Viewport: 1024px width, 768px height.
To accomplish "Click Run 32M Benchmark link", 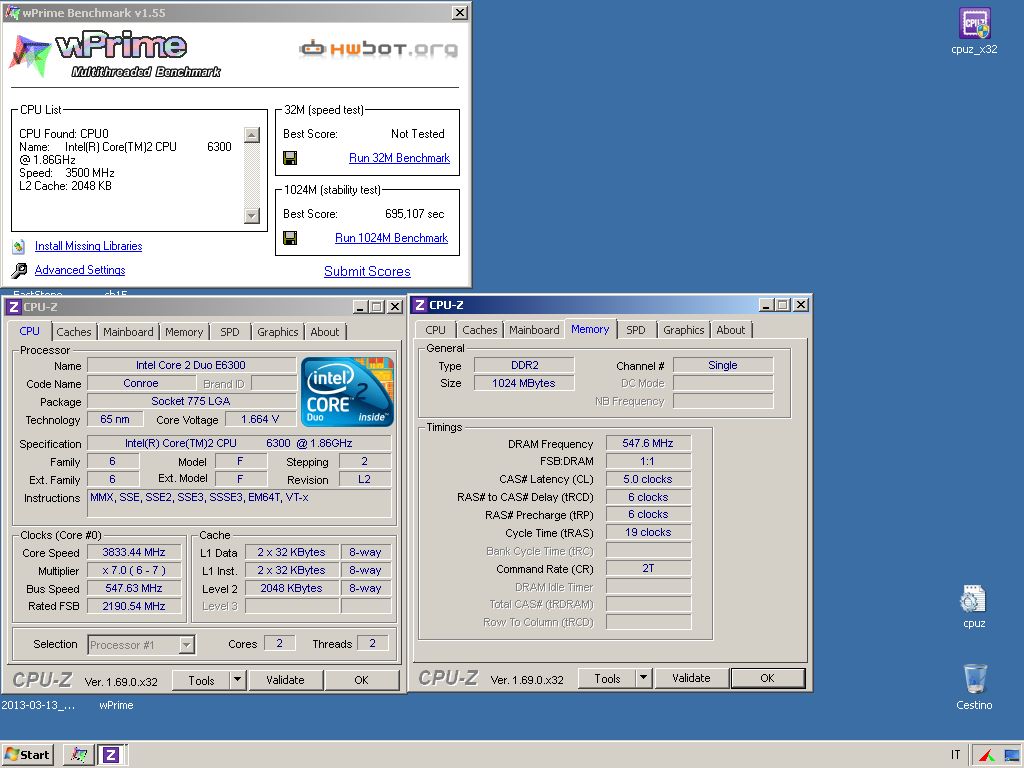I will point(400,158).
